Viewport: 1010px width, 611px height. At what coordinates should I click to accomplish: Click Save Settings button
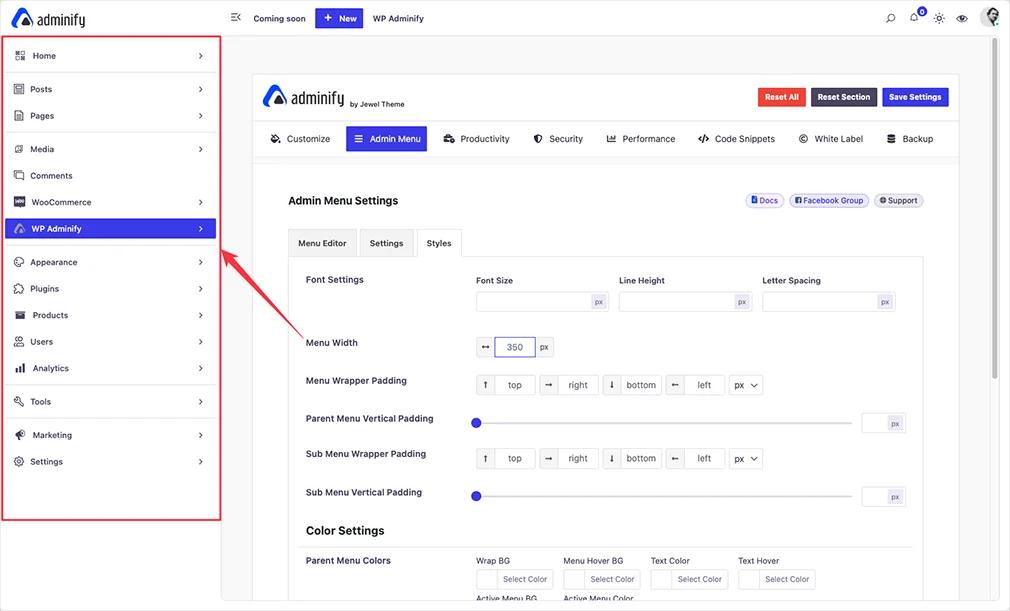click(915, 97)
